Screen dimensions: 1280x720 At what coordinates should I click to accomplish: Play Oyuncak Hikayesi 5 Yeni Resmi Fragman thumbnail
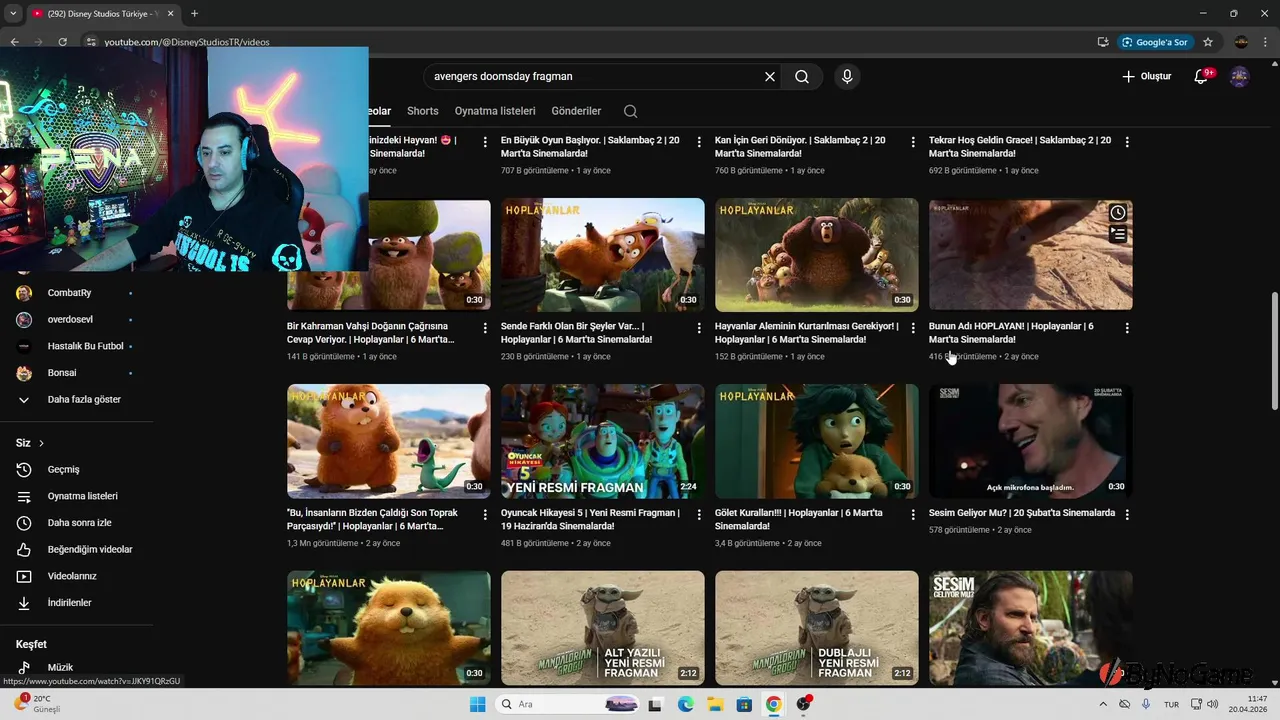pos(603,441)
